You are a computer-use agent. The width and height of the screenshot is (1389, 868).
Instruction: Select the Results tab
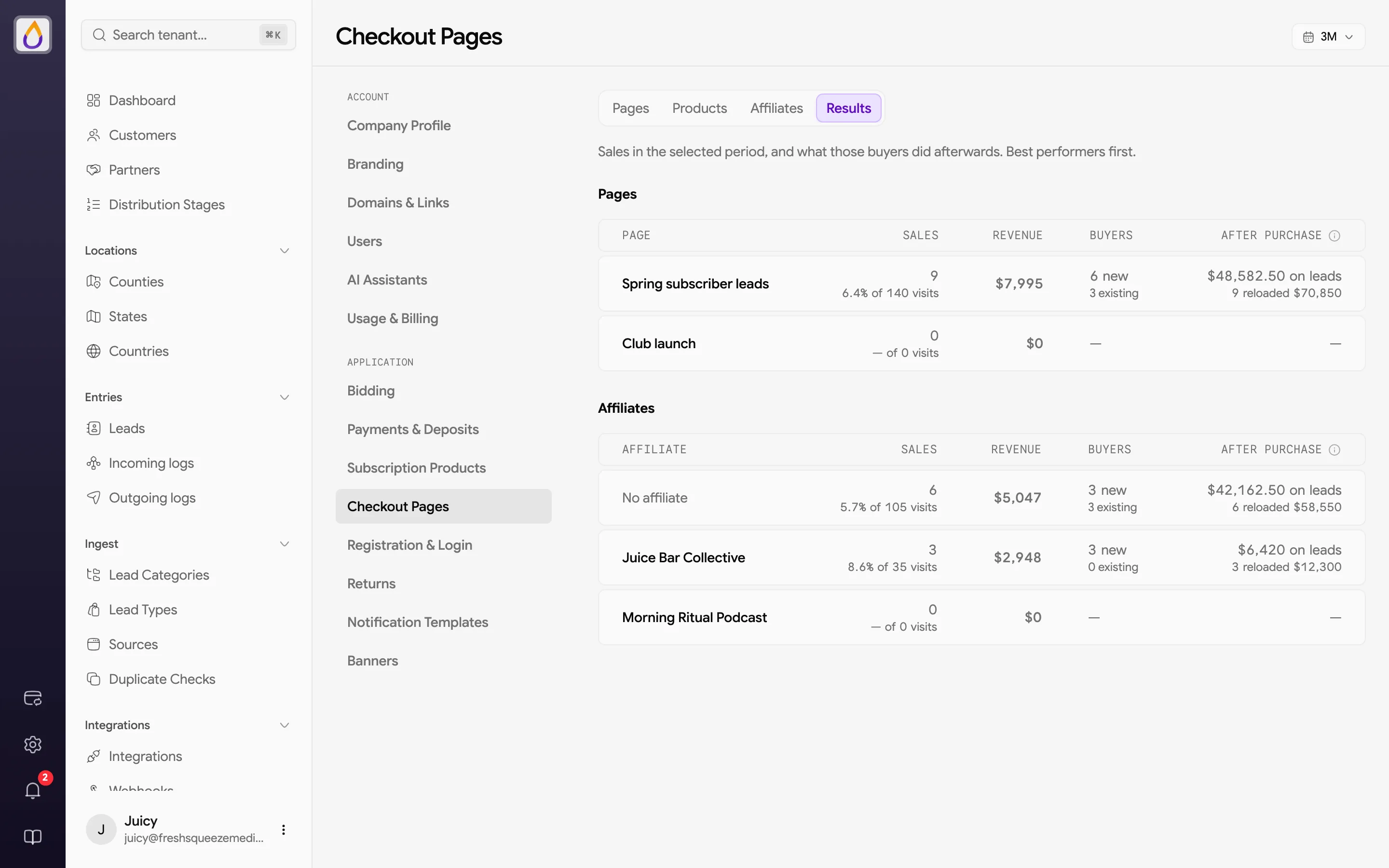click(848, 108)
